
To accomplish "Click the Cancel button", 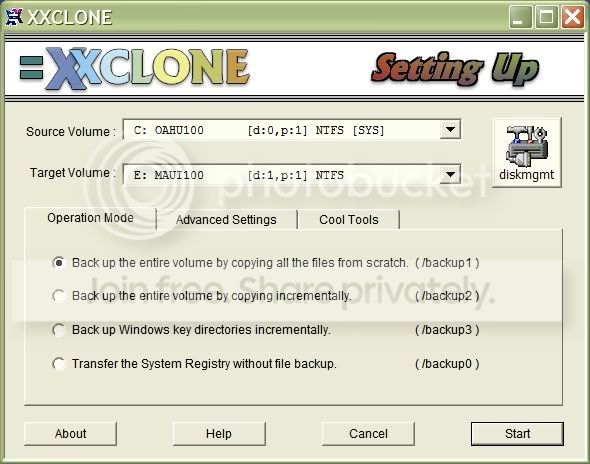I will [x=368, y=434].
